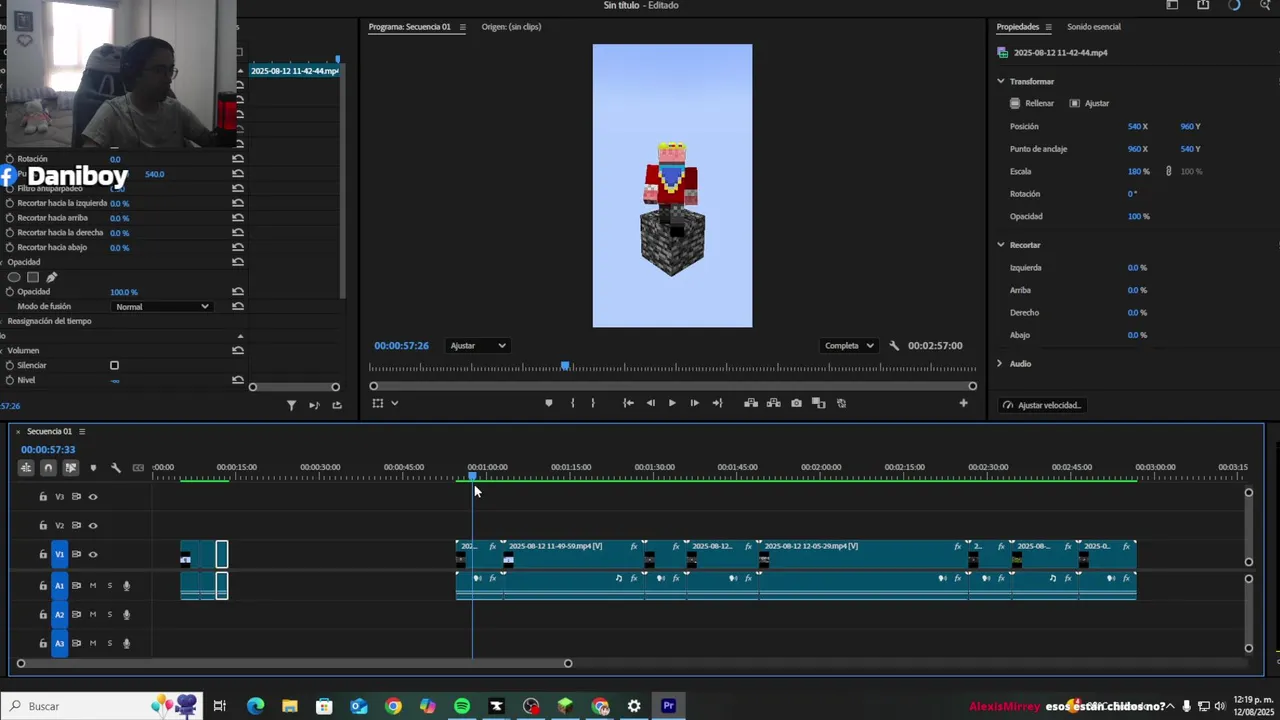This screenshot has width=1280, height=720.
Task: Click the Rellenar button
Action: click(1032, 103)
